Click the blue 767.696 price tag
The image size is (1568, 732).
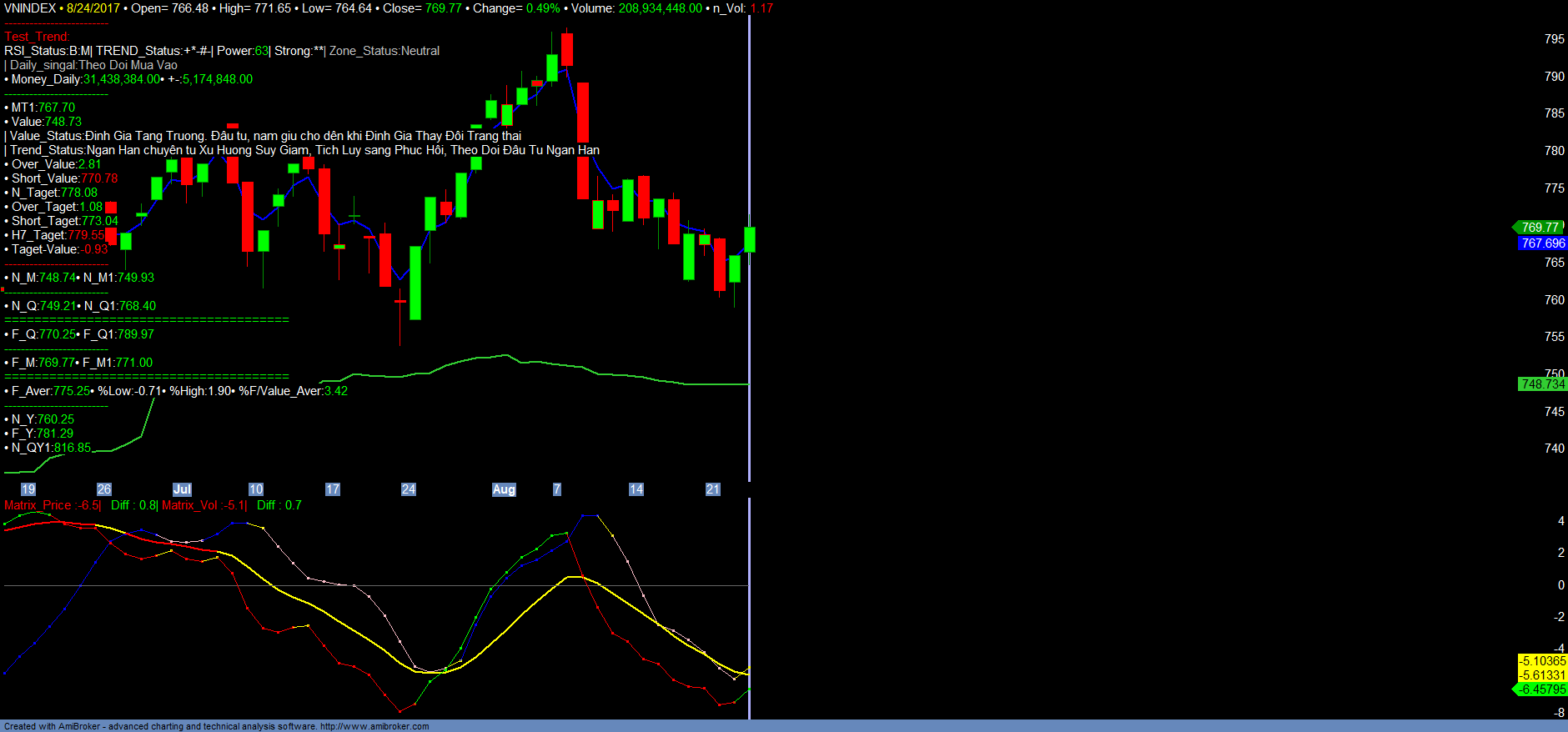tap(1543, 243)
